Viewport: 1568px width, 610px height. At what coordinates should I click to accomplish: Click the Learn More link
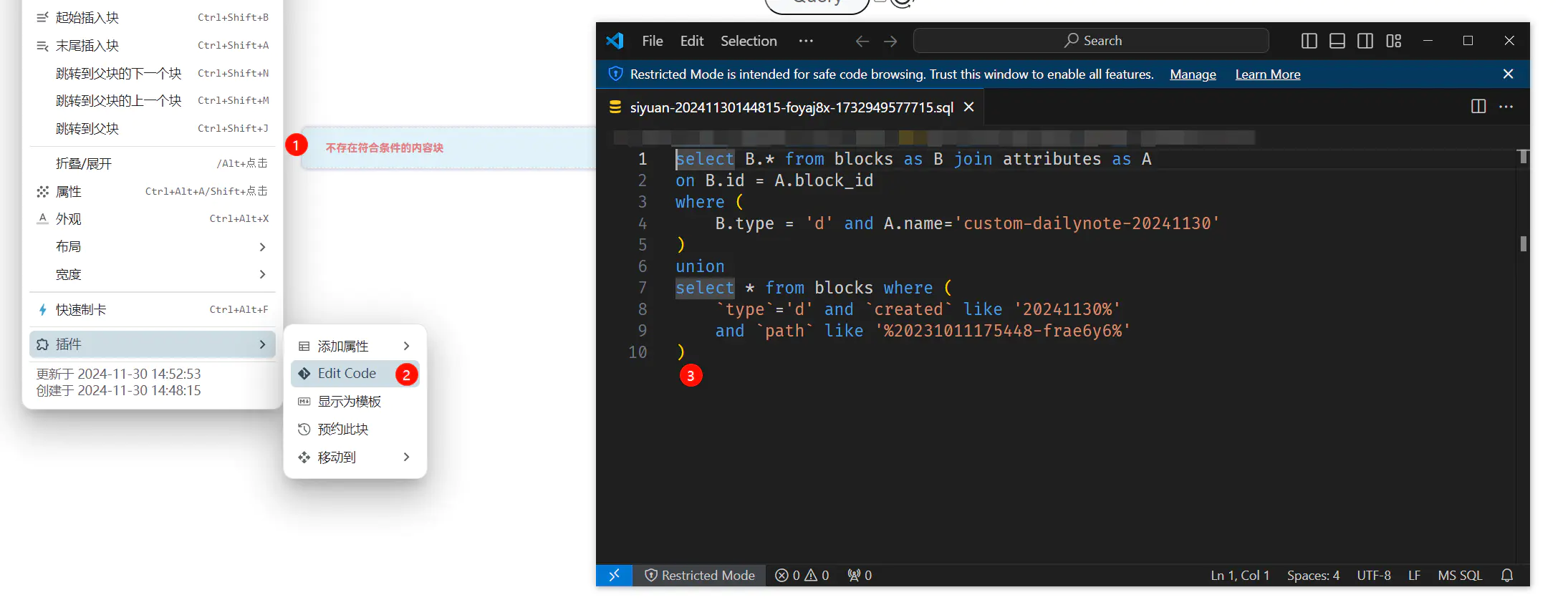pos(1267,74)
